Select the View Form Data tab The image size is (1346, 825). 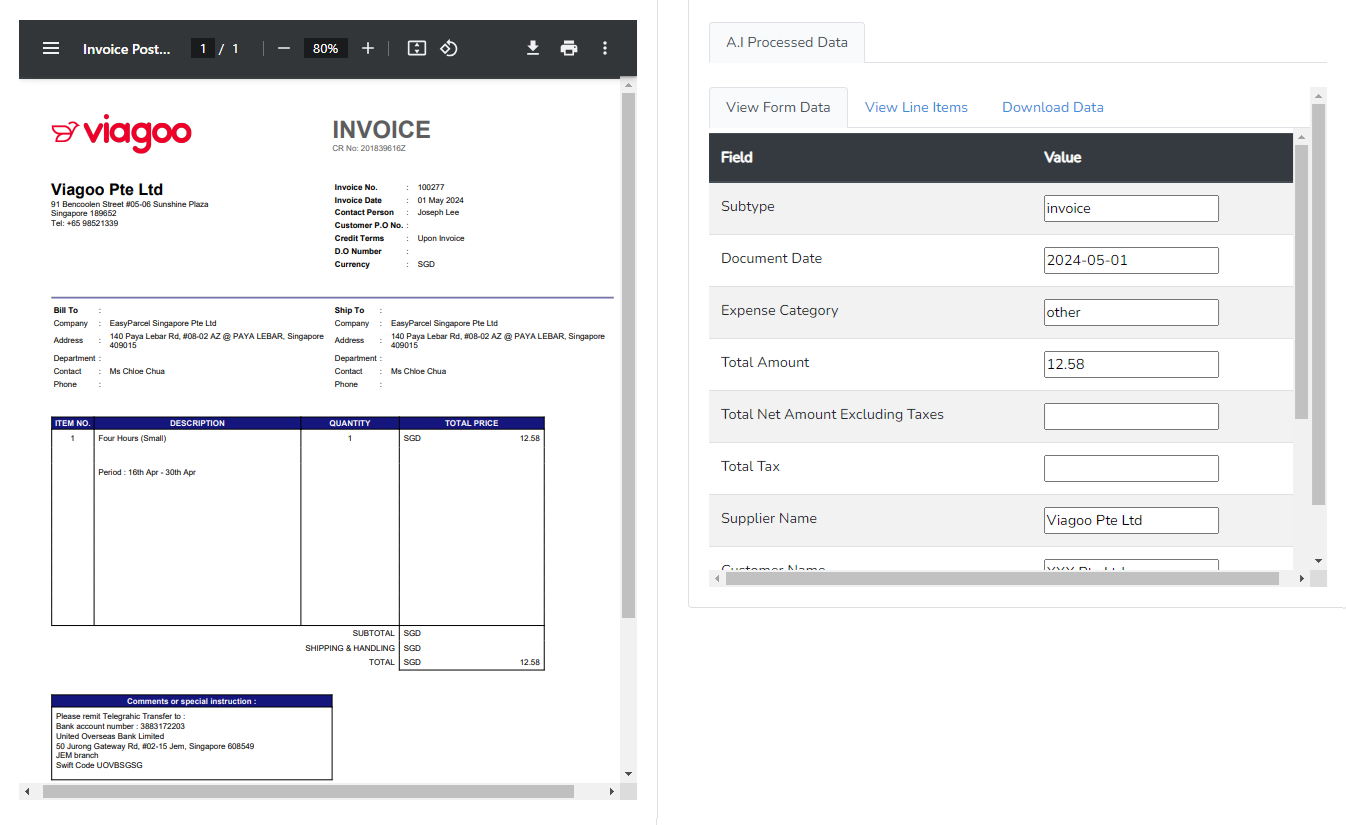click(x=778, y=107)
